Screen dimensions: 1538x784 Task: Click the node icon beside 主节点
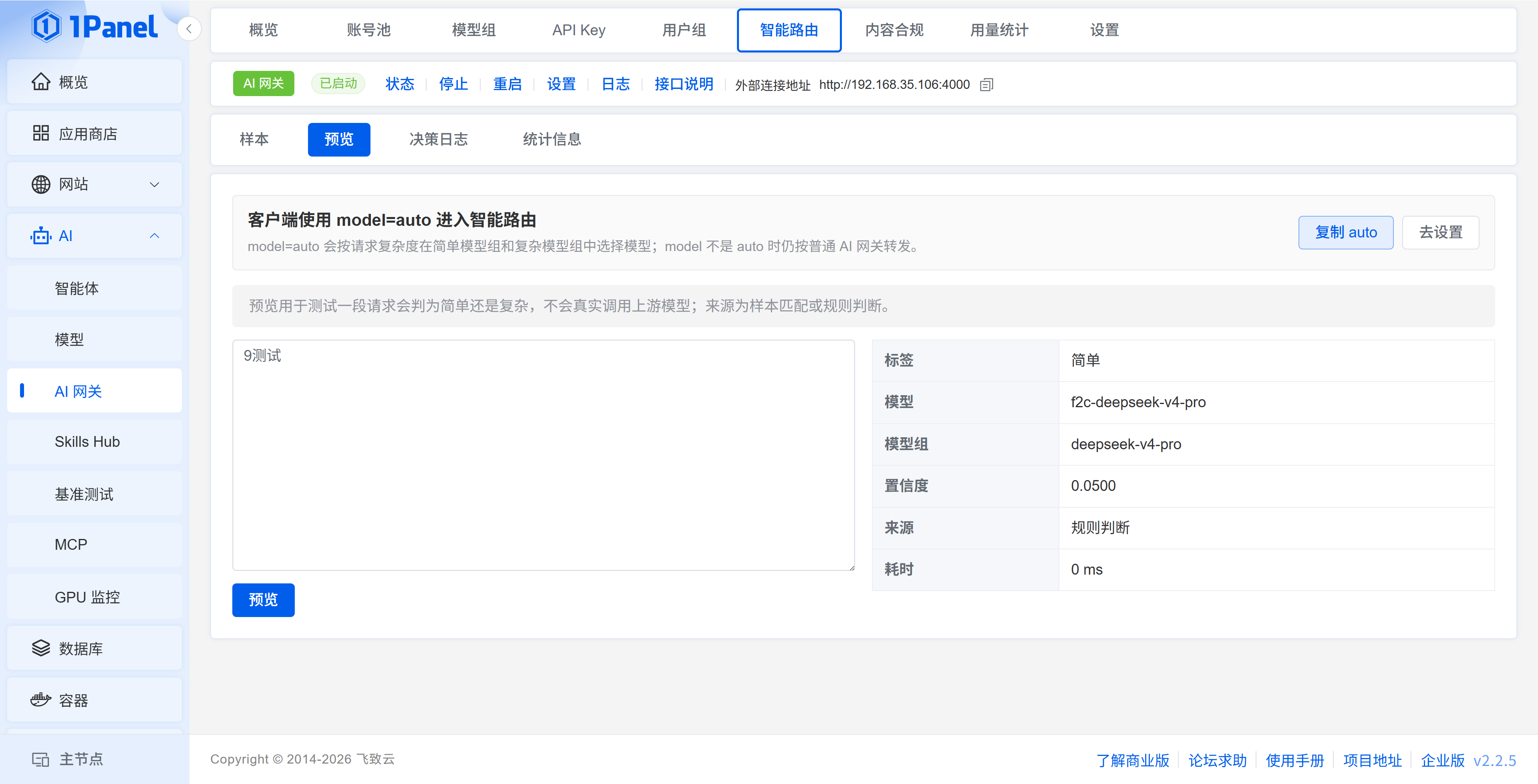[x=40, y=759]
